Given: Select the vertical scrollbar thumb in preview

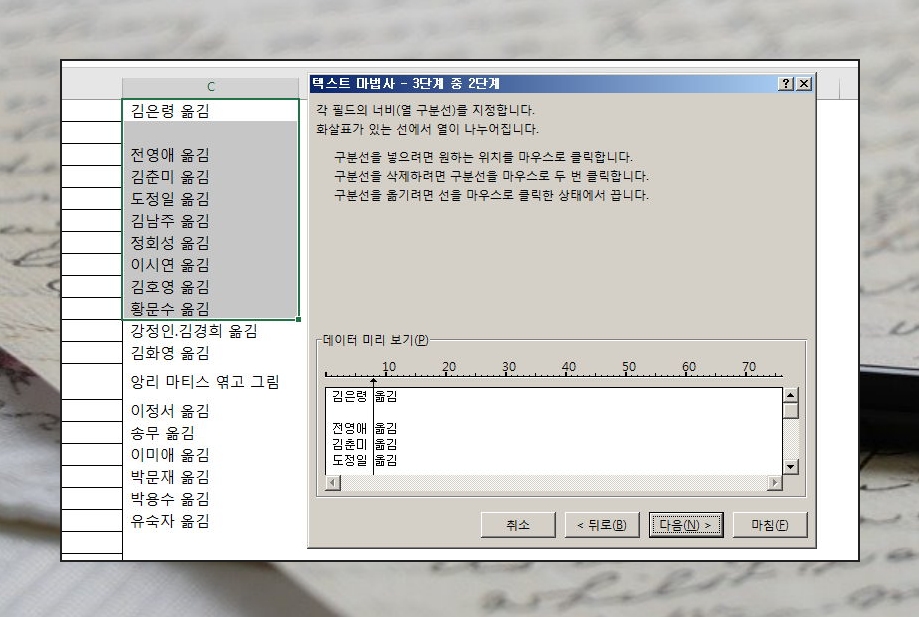Looking at the screenshot, I should click(790, 410).
